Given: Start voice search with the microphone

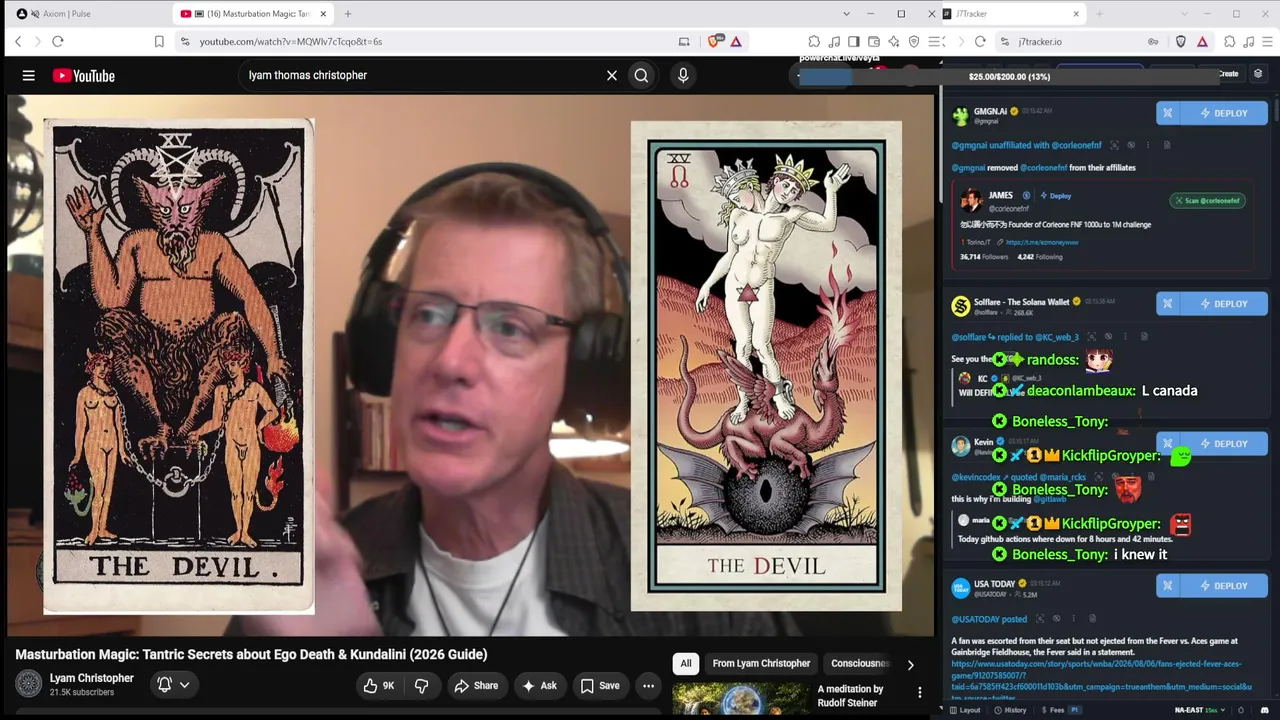Looking at the screenshot, I should point(683,75).
